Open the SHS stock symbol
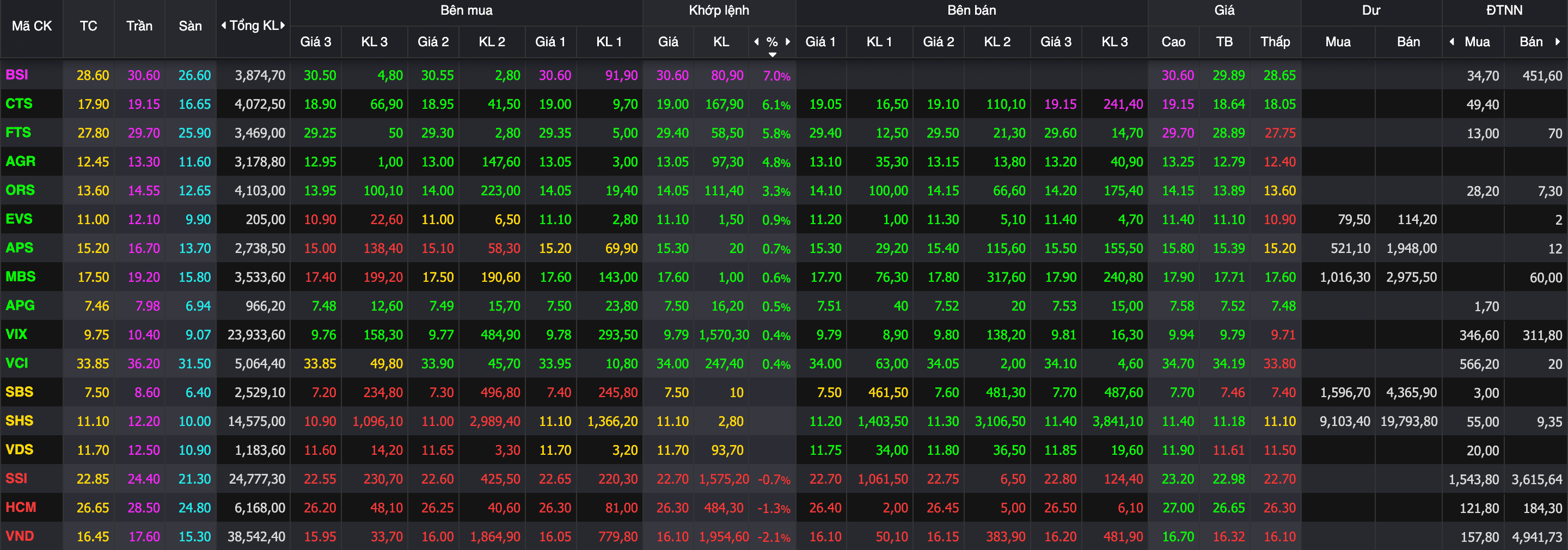Screen dimensions: 1568x550 [x=20, y=421]
